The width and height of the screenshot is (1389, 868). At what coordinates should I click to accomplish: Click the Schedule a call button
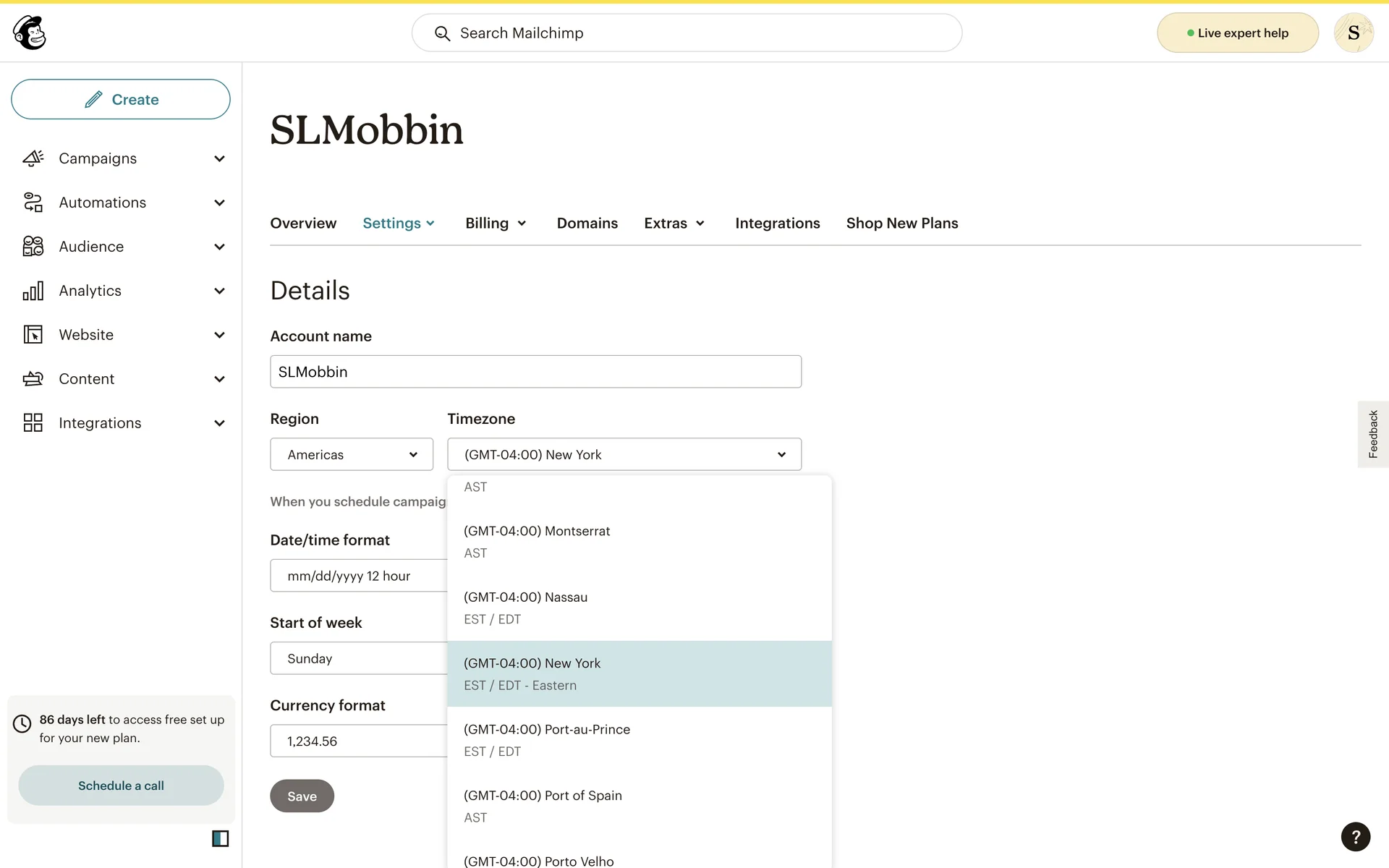click(121, 786)
